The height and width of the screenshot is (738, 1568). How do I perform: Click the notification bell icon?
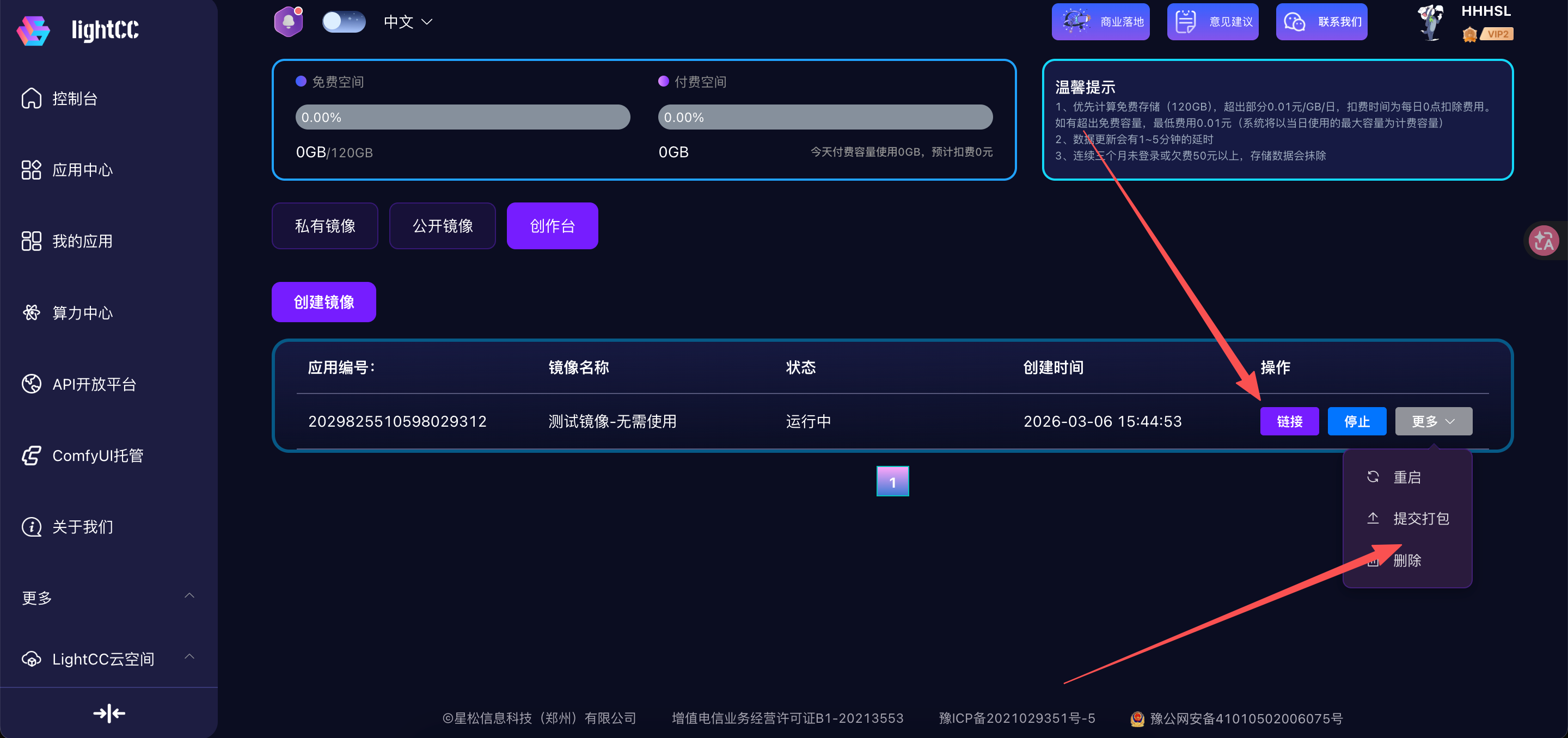click(288, 22)
